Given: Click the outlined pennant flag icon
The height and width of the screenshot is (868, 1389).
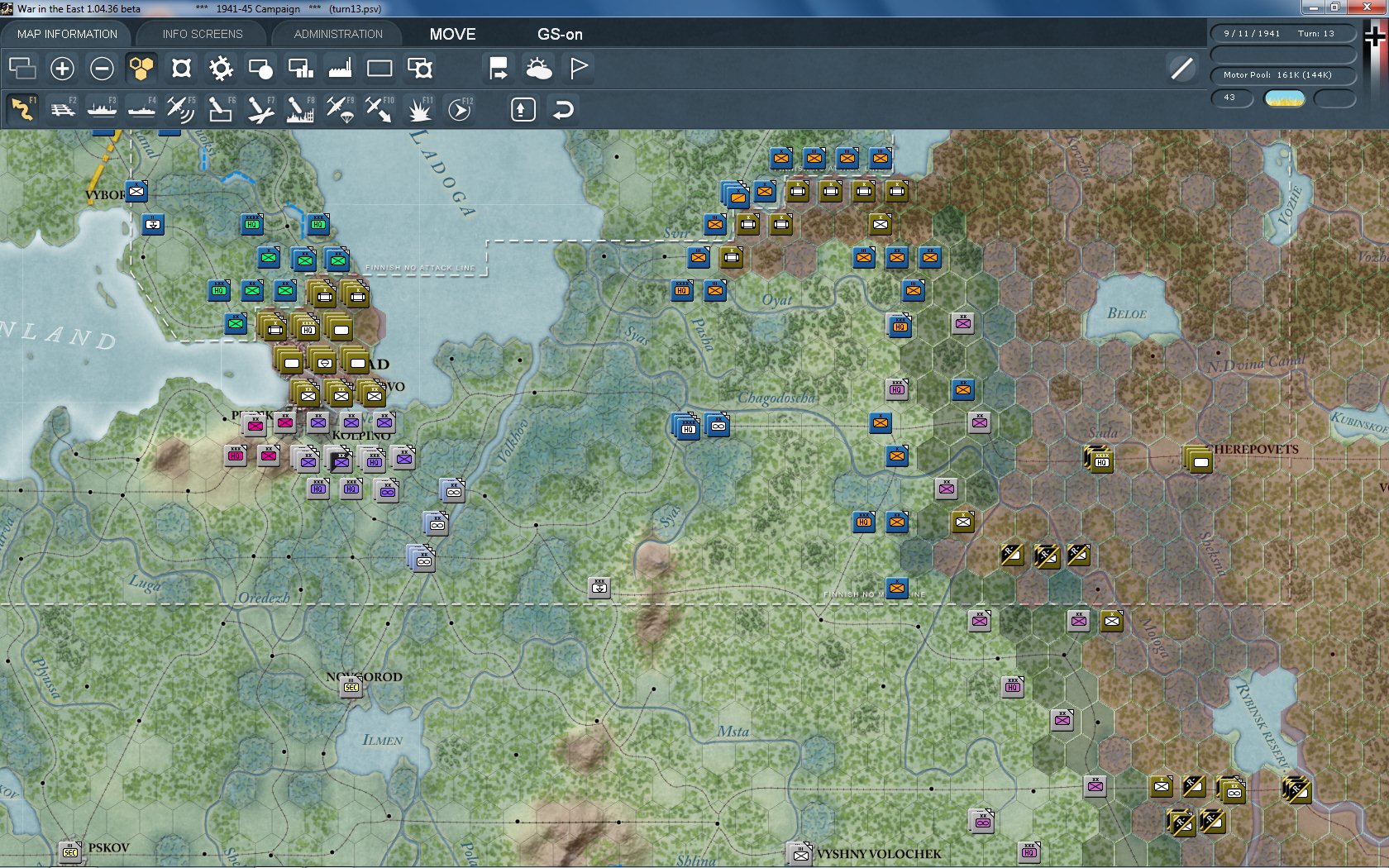Looking at the screenshot, I should click(579, 68).
